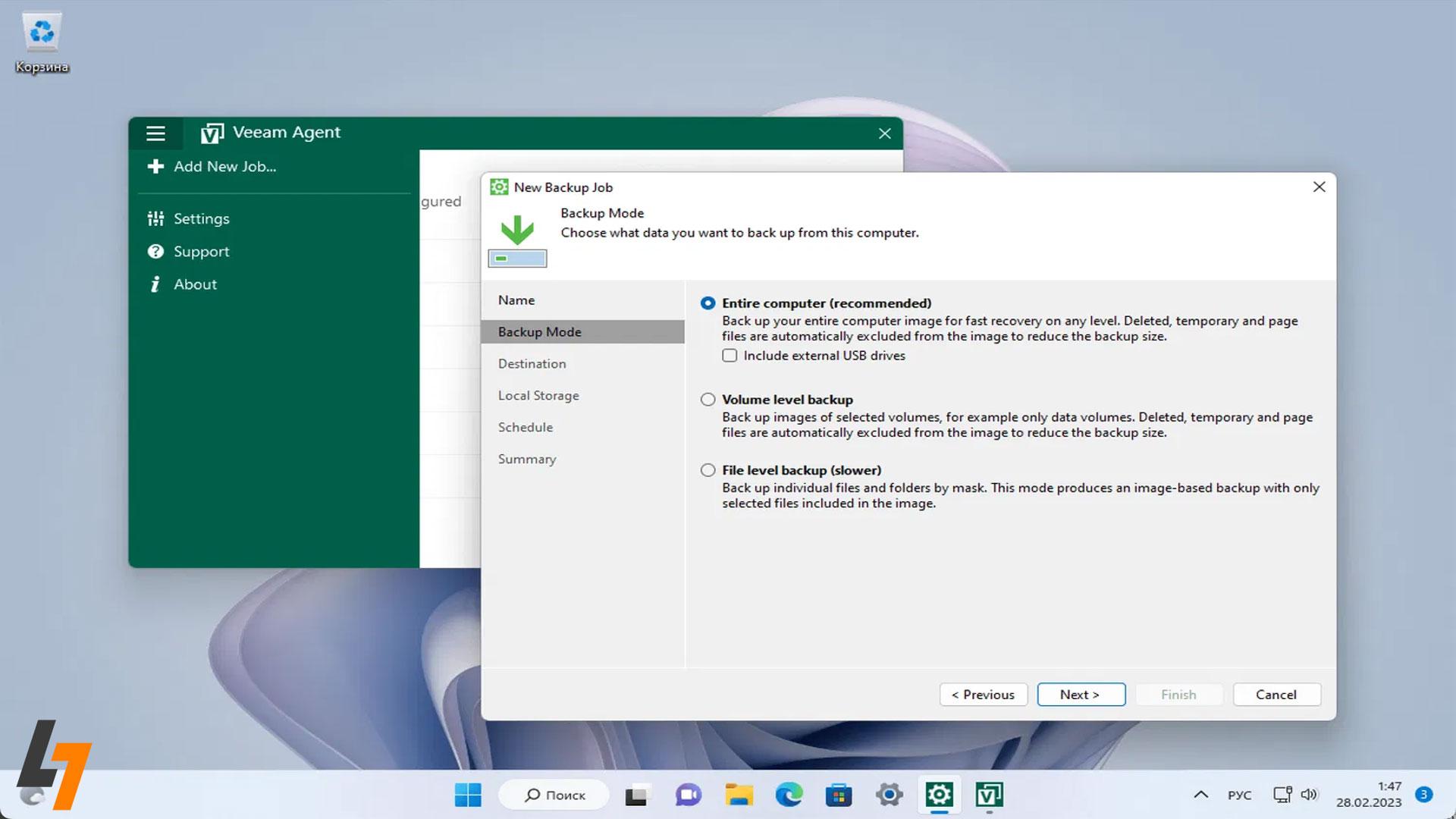Viewport: 1456px width, 819px height.
Task: Click the plus icon next to Add New Job
Action: pos(155,166)
